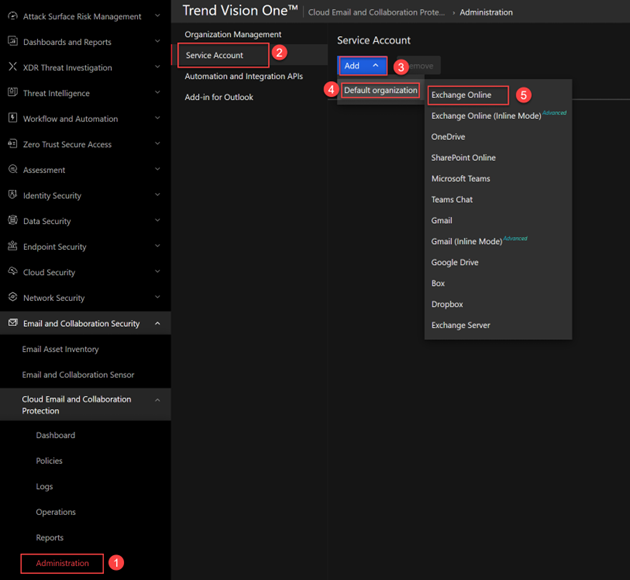Open the Policies submenu item

tap(49, 461)
